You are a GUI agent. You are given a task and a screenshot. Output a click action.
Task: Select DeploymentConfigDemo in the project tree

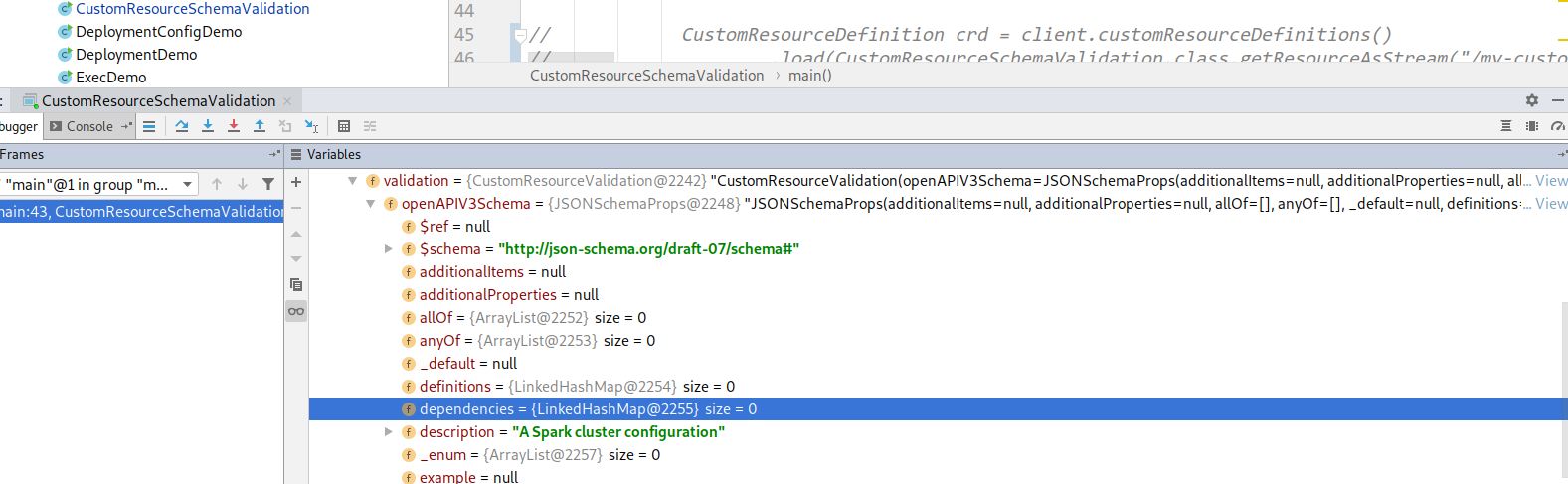pos(158,32)
